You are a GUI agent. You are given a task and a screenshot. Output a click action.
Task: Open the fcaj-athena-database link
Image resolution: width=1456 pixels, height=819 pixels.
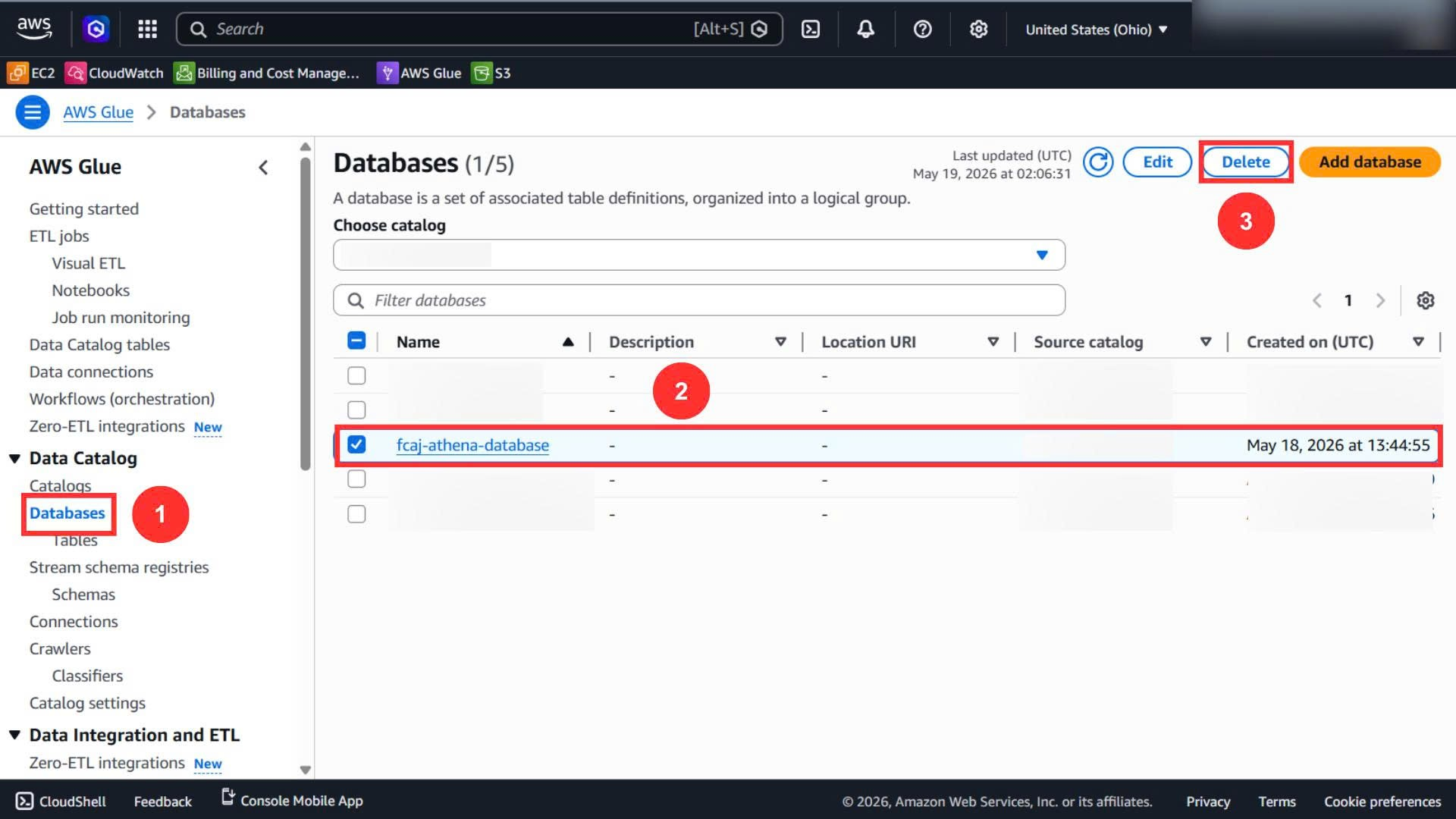point(472,445)
